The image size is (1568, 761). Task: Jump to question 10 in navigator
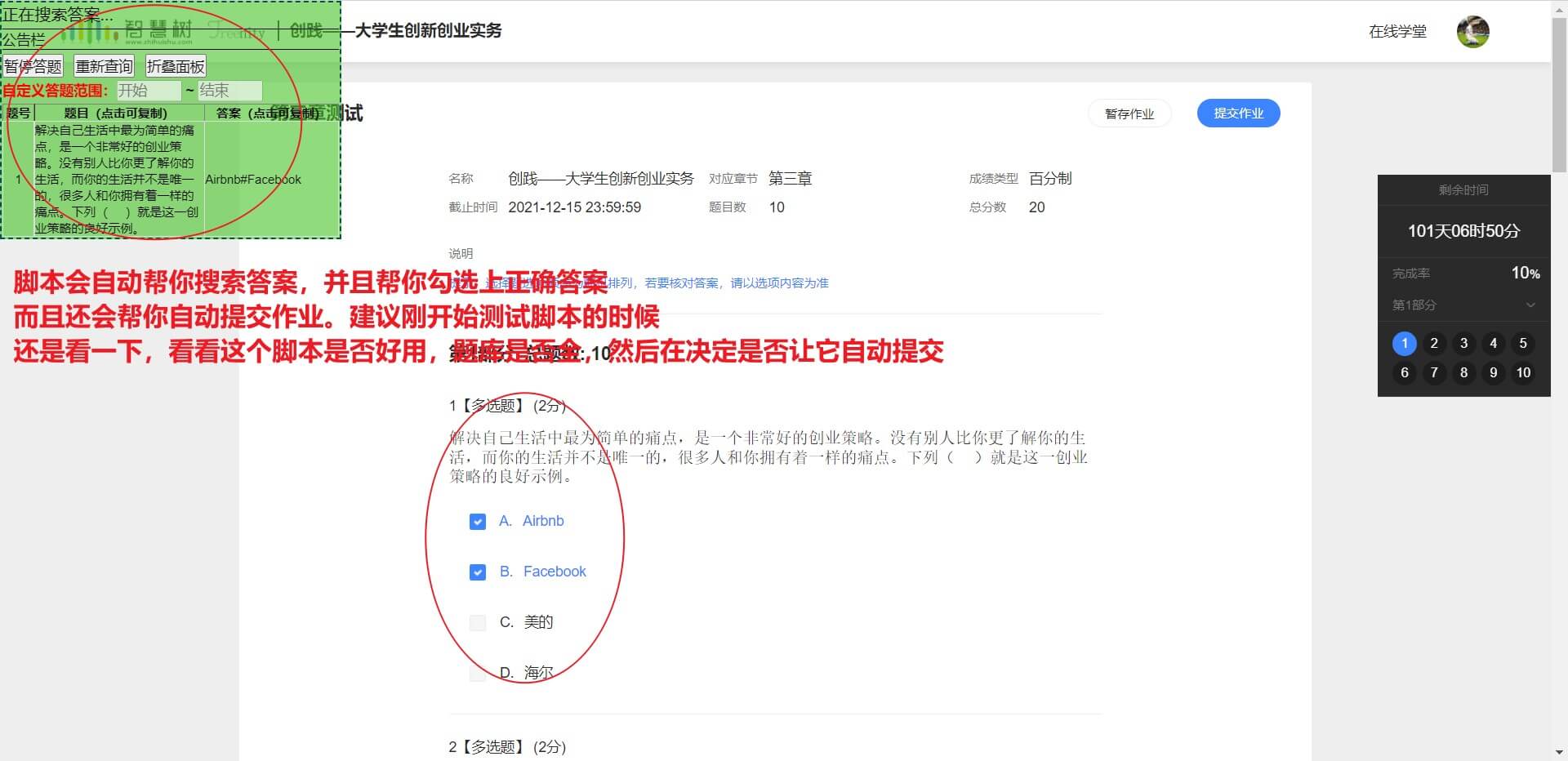1523,373
